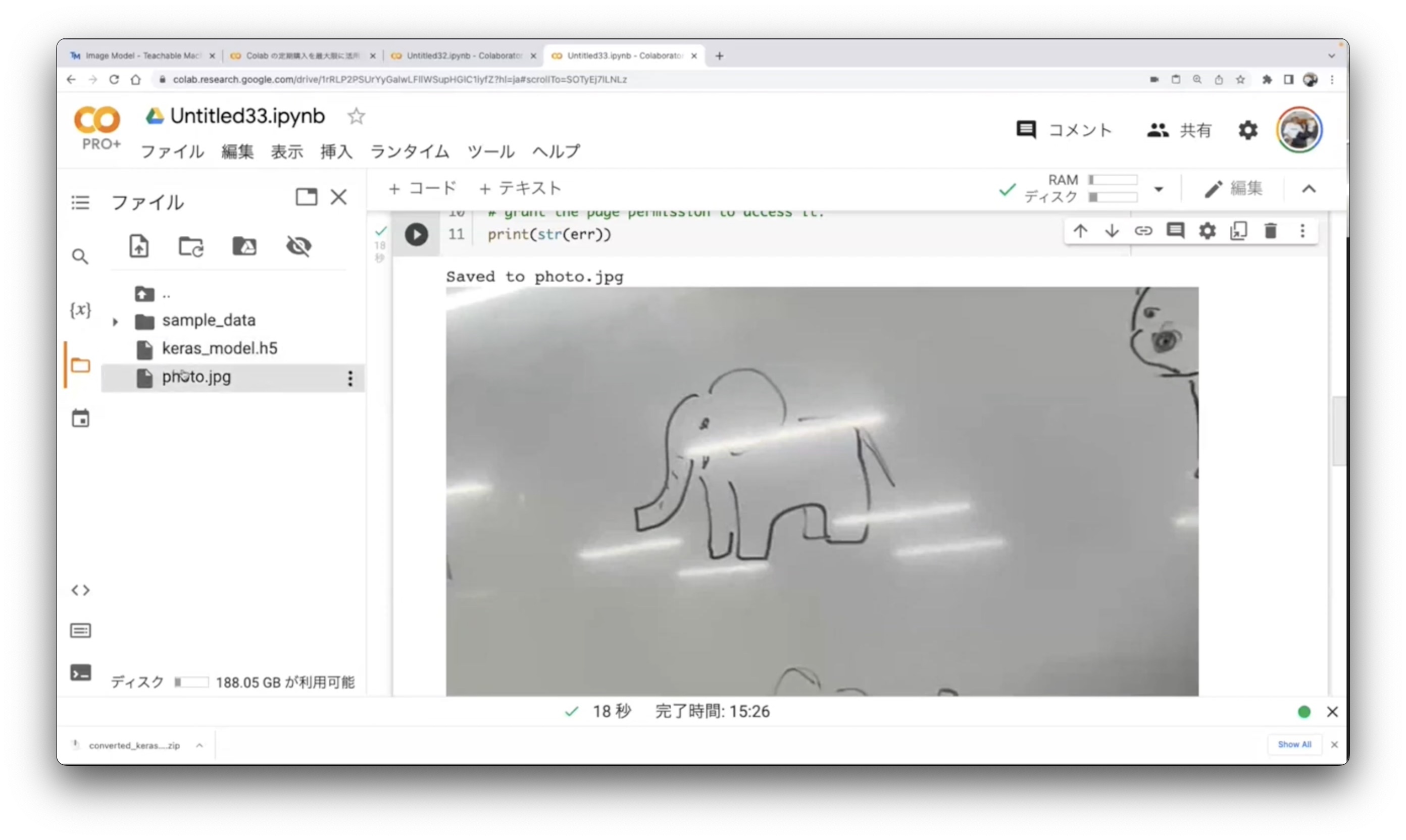Open the Files panel in a new window

[307, 197]
